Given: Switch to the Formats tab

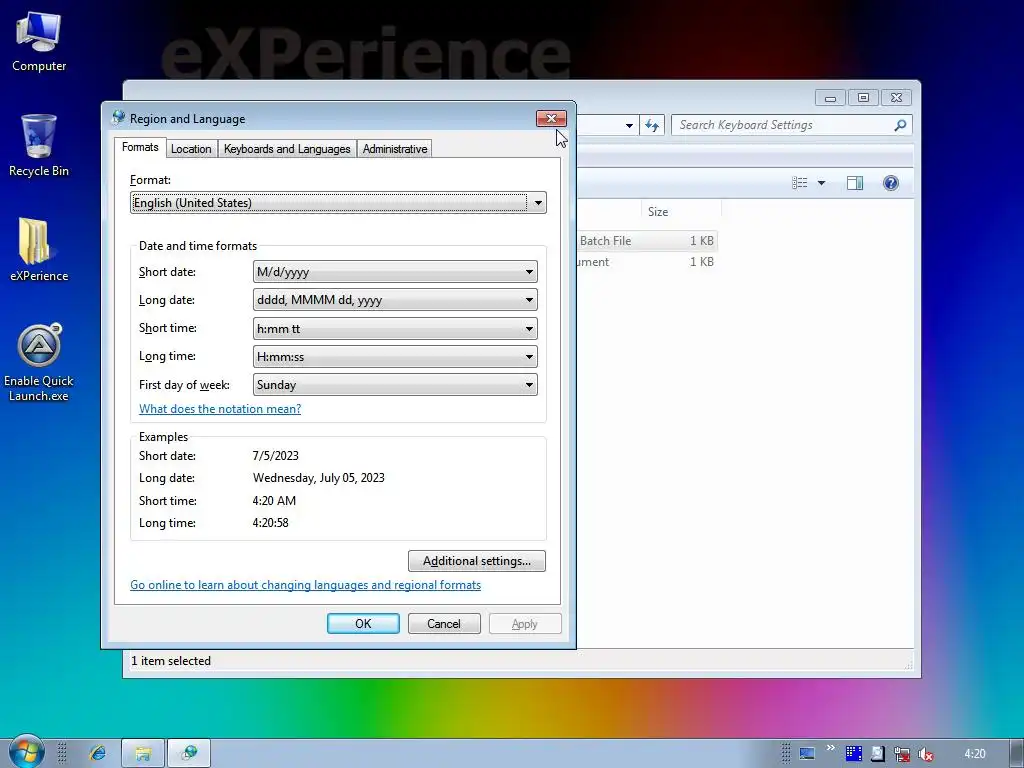Looking at the screenshot, I should 140,148.
